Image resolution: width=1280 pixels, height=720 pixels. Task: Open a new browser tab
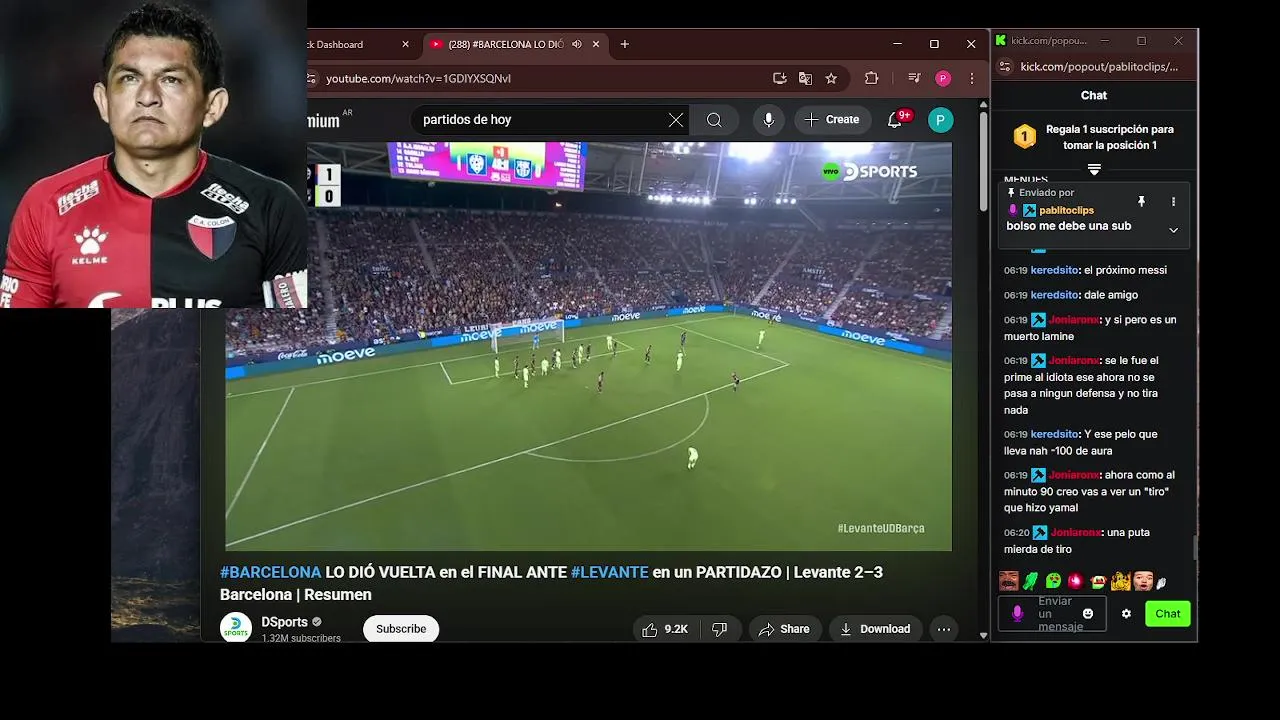[x=625, y=44]
